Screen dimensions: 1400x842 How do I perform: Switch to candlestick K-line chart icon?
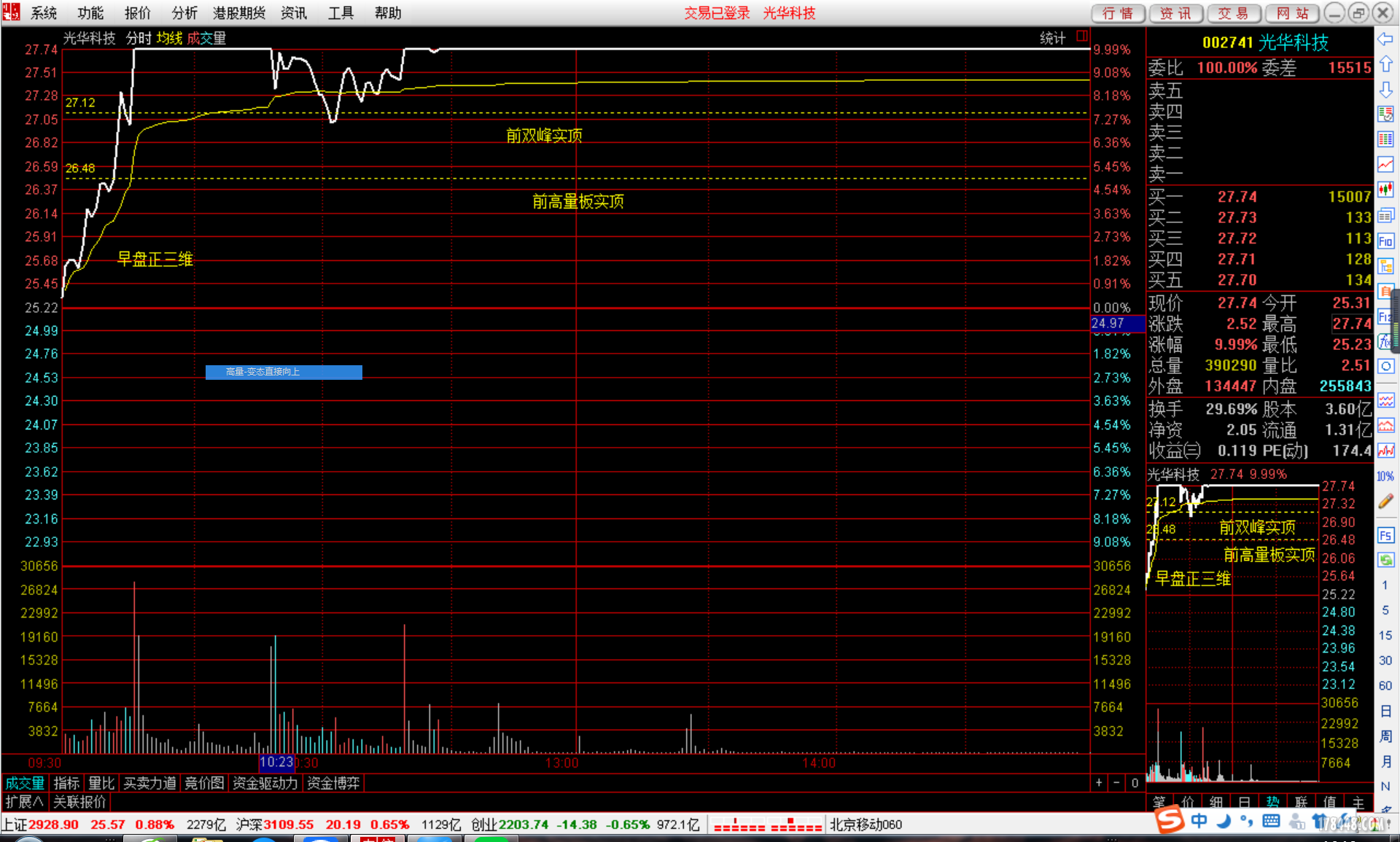pyautogui.click(x=1385, y=190)
